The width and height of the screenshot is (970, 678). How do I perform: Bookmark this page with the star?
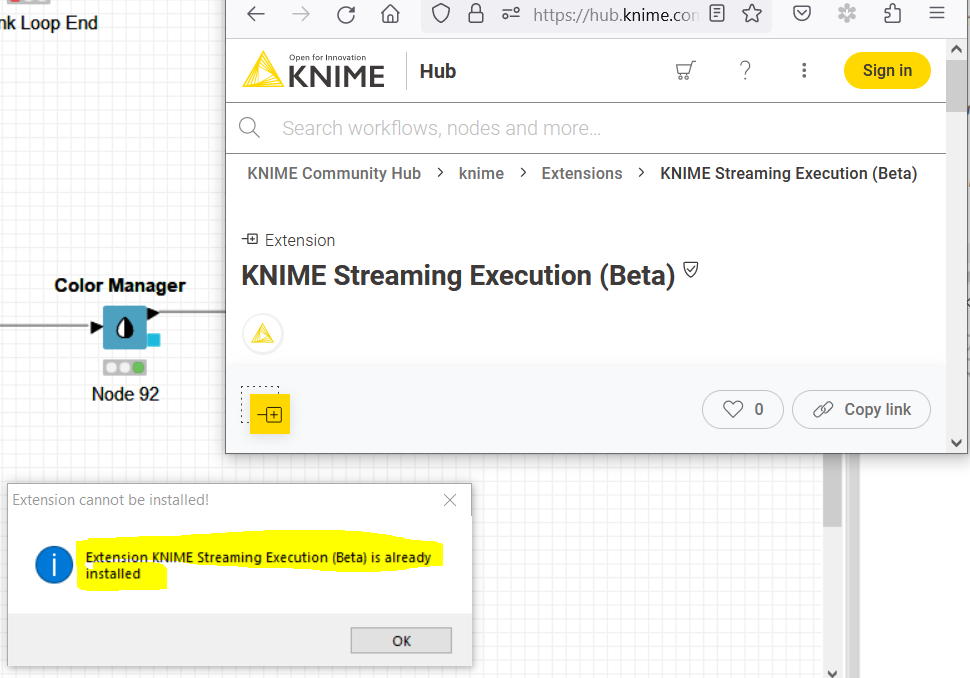coord(752,14)
